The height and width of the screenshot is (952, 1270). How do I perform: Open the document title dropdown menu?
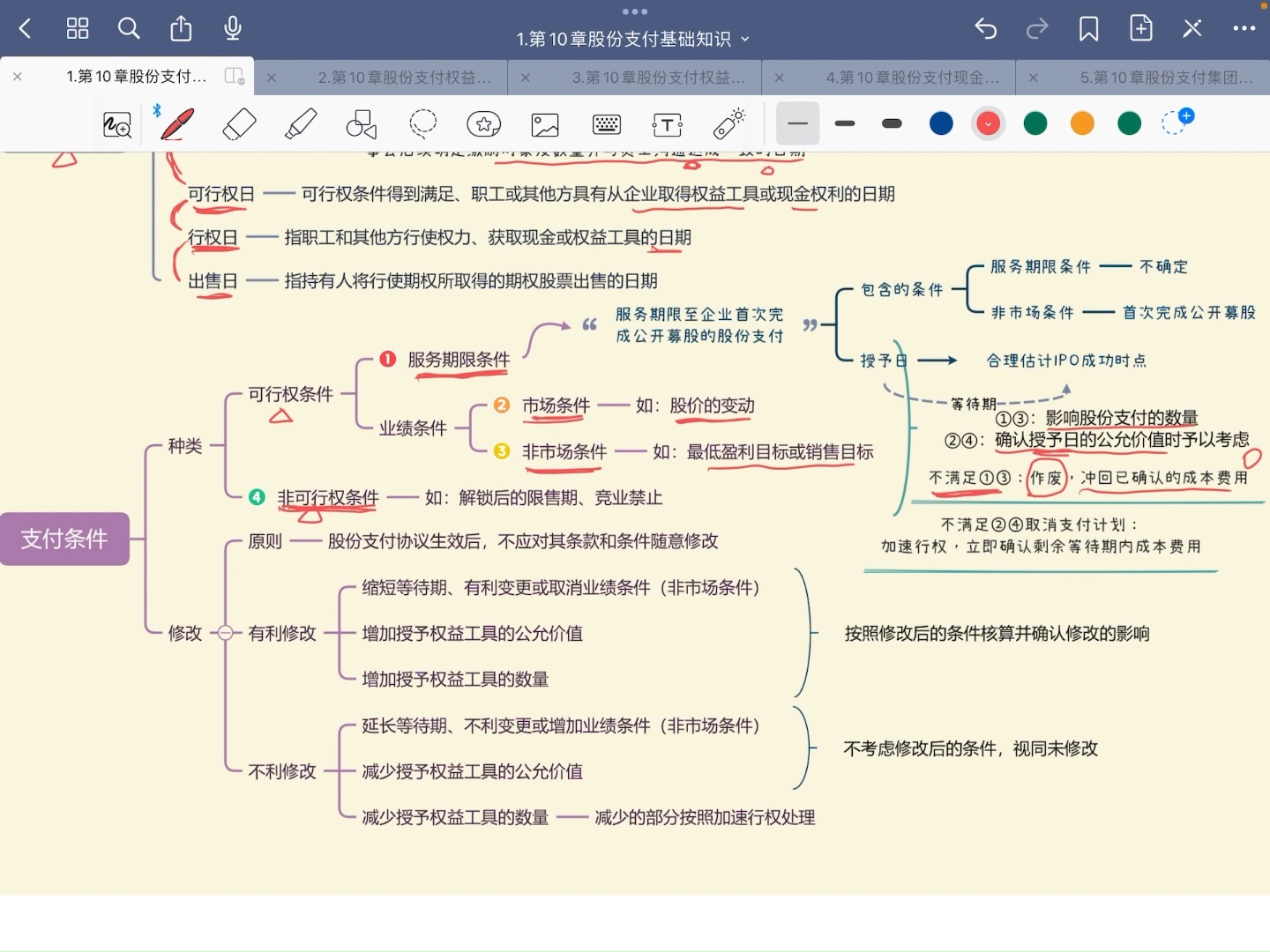click(x=745, y=40)
